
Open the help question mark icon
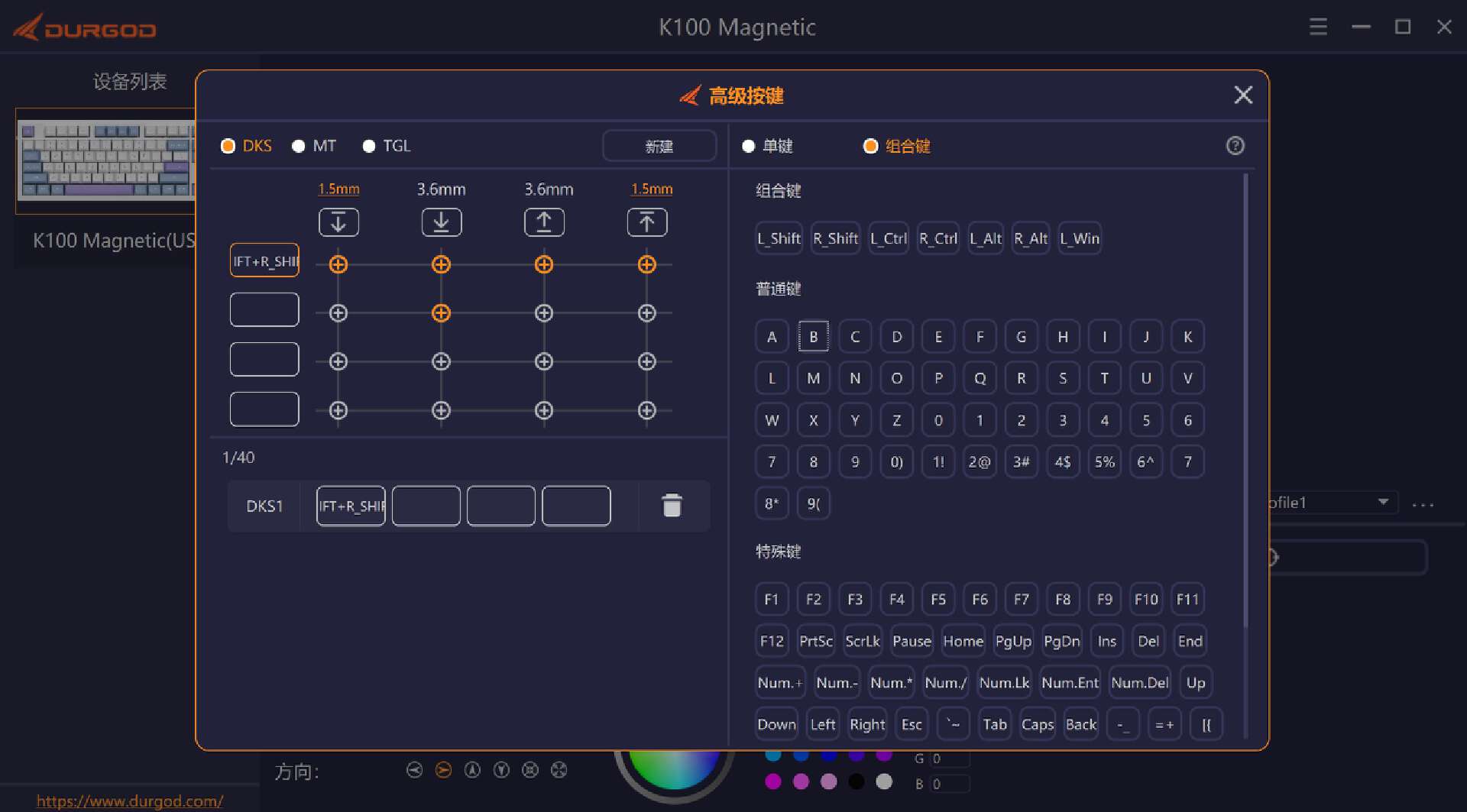[x=1235, y=146]
